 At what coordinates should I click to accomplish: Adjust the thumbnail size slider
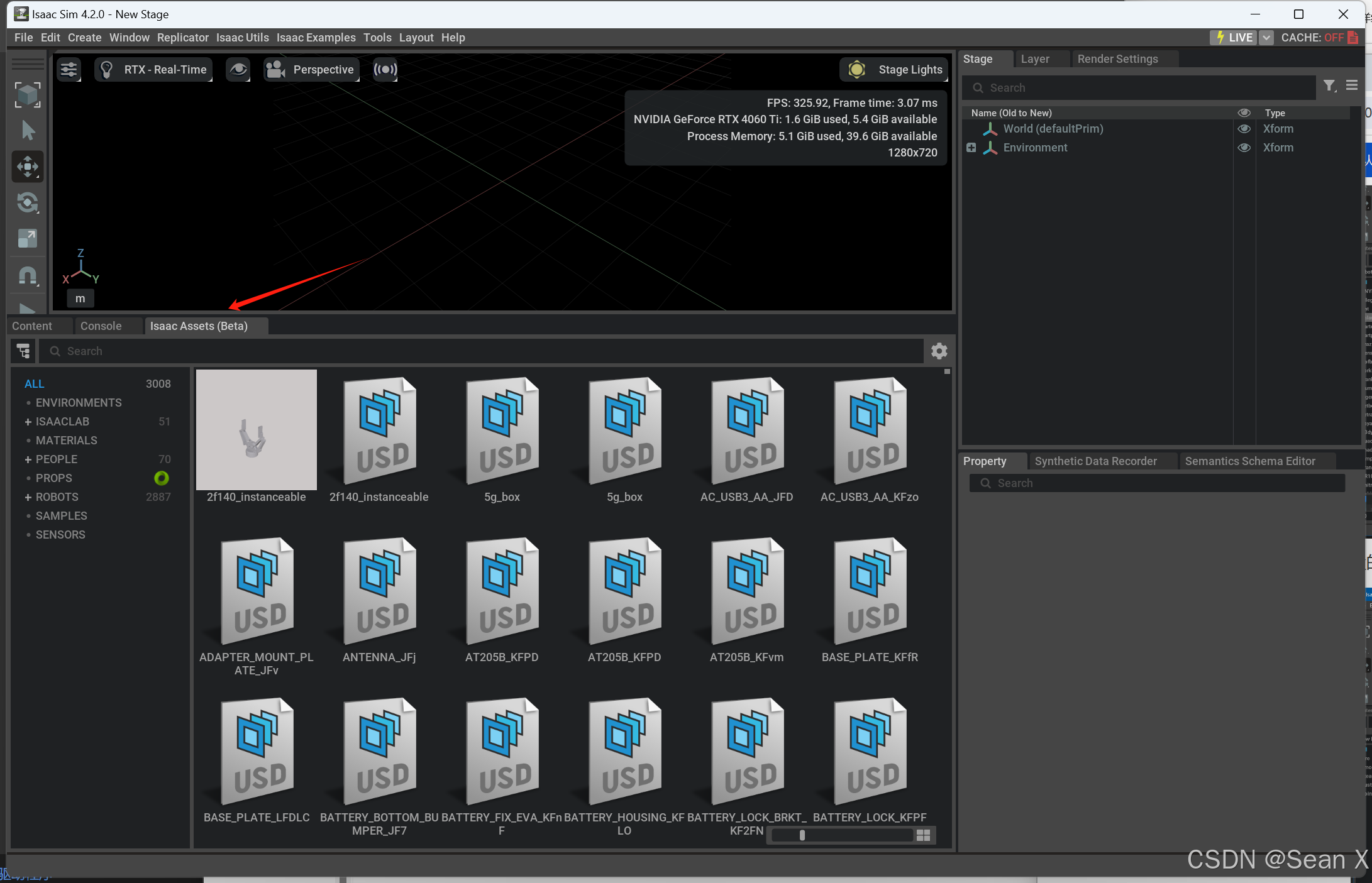[802, 835]
